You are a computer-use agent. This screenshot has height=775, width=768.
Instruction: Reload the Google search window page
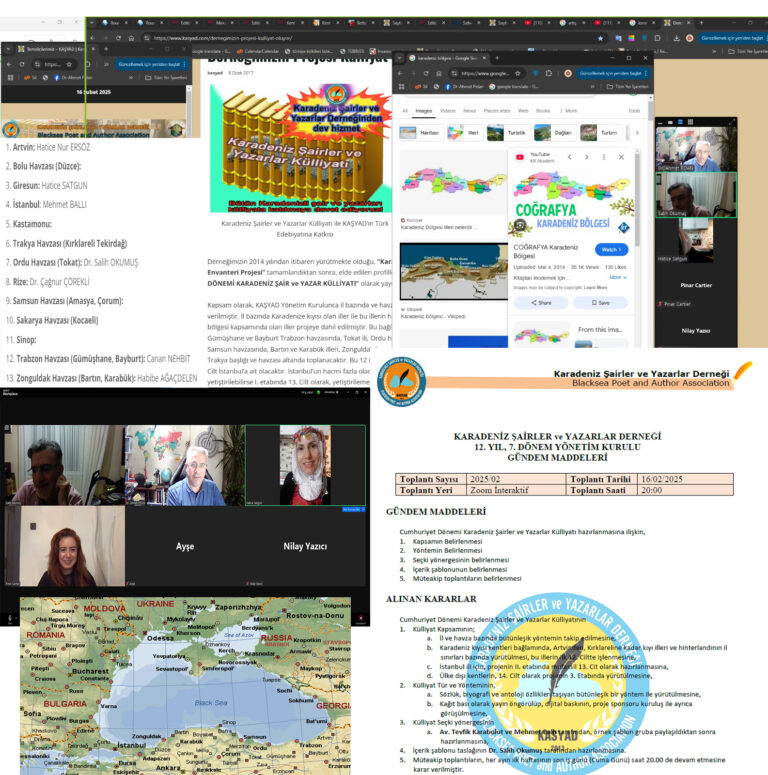(x=426, y=73)
